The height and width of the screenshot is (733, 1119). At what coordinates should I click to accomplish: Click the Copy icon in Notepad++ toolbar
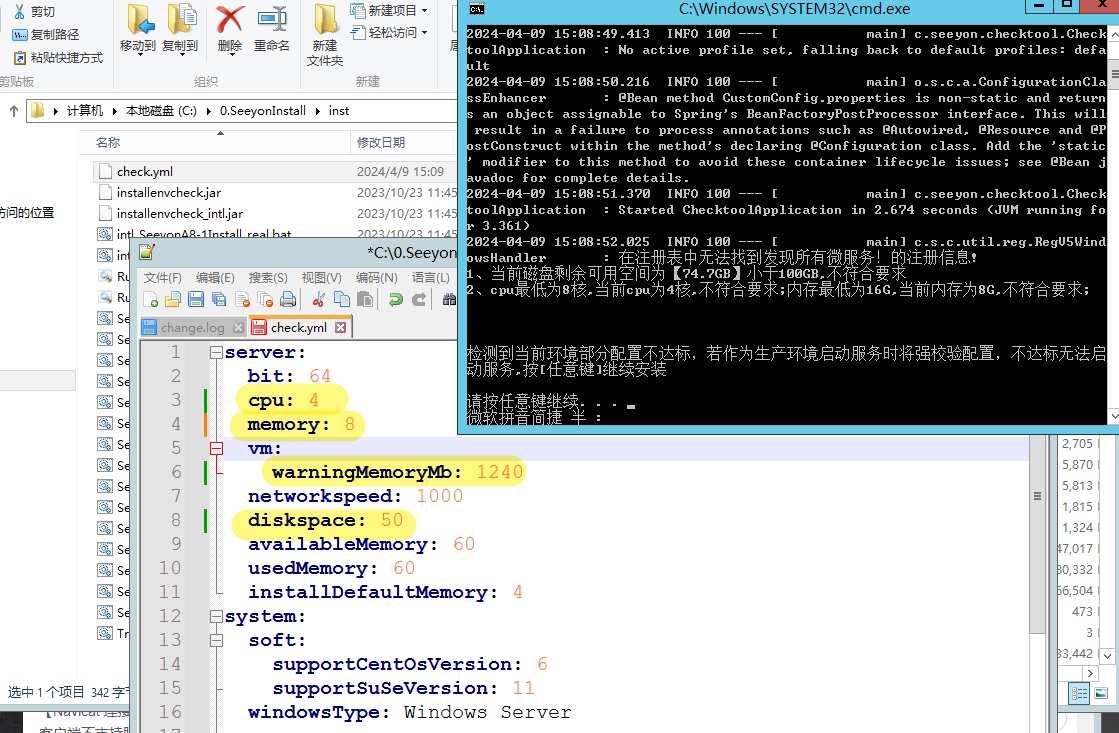point(342,300)
